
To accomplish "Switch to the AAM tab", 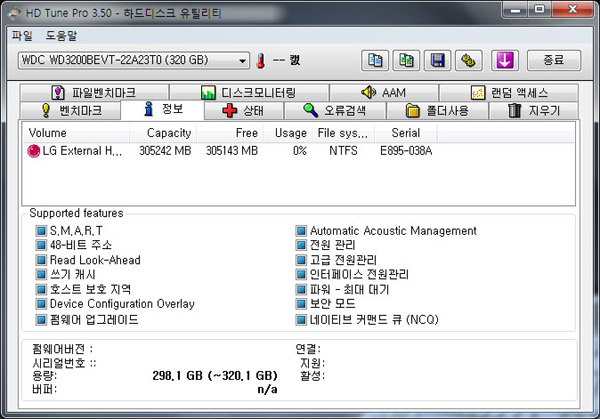I will (x=384, y=93).
